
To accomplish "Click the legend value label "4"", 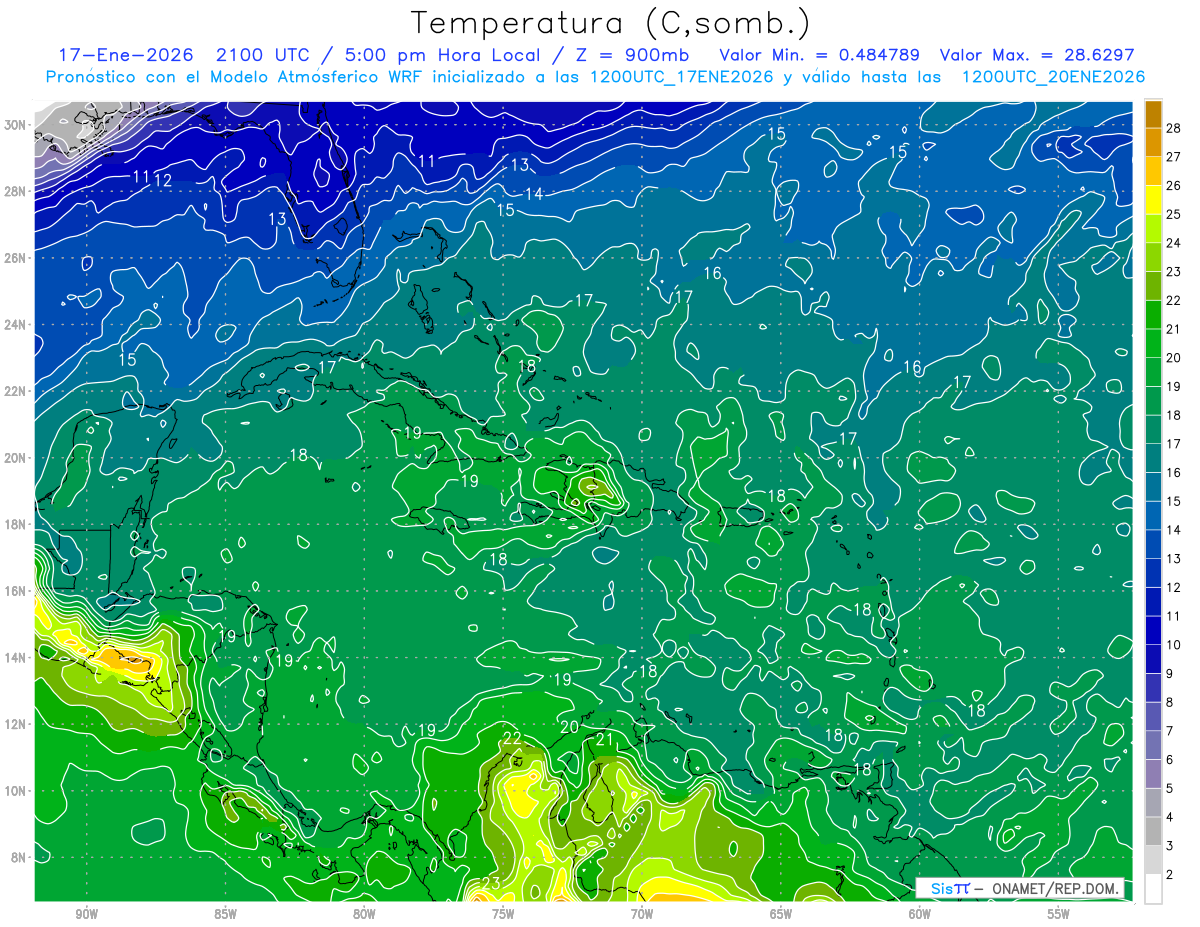I will [1170, 817].
